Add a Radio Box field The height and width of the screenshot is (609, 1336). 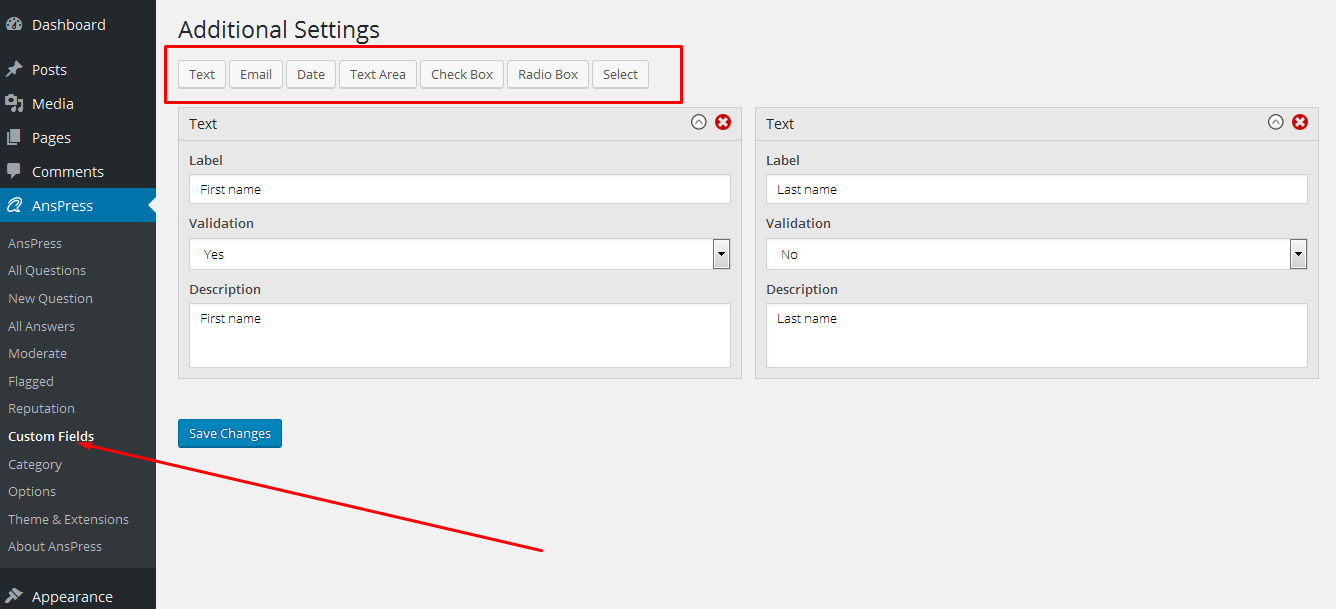point(548,74)
